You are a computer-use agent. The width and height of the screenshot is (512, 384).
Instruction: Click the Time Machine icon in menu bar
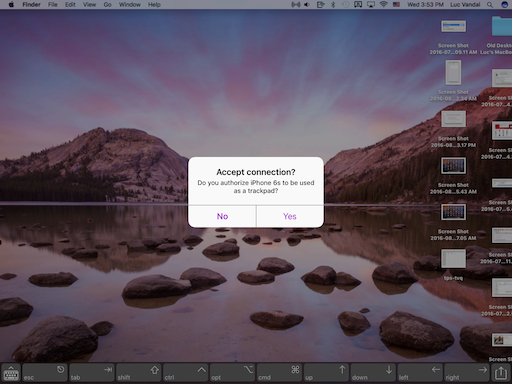pyautogui.click(x=345, y=5)
